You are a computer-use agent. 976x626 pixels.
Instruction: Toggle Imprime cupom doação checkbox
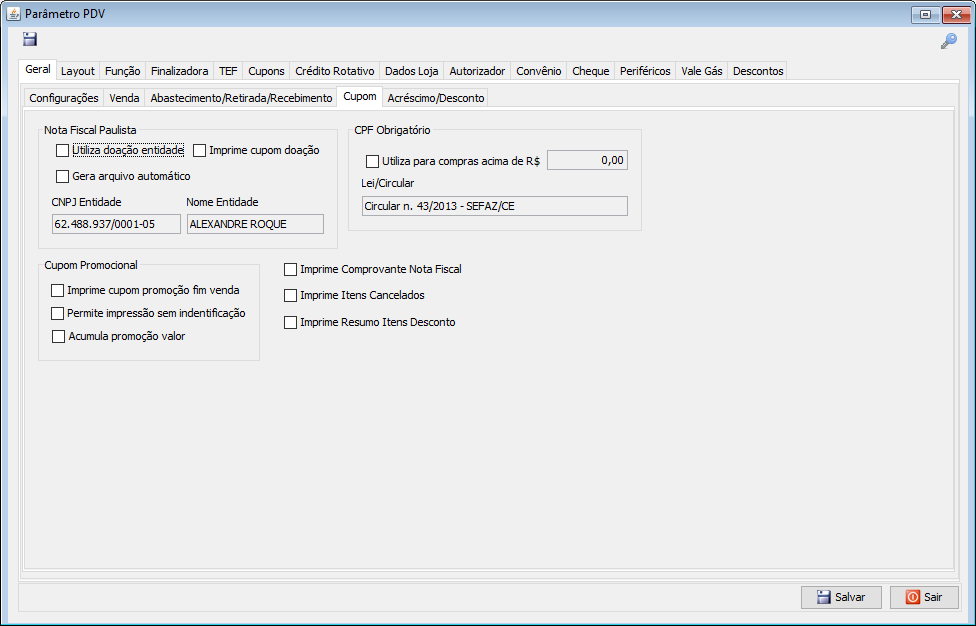pos(200,150)
